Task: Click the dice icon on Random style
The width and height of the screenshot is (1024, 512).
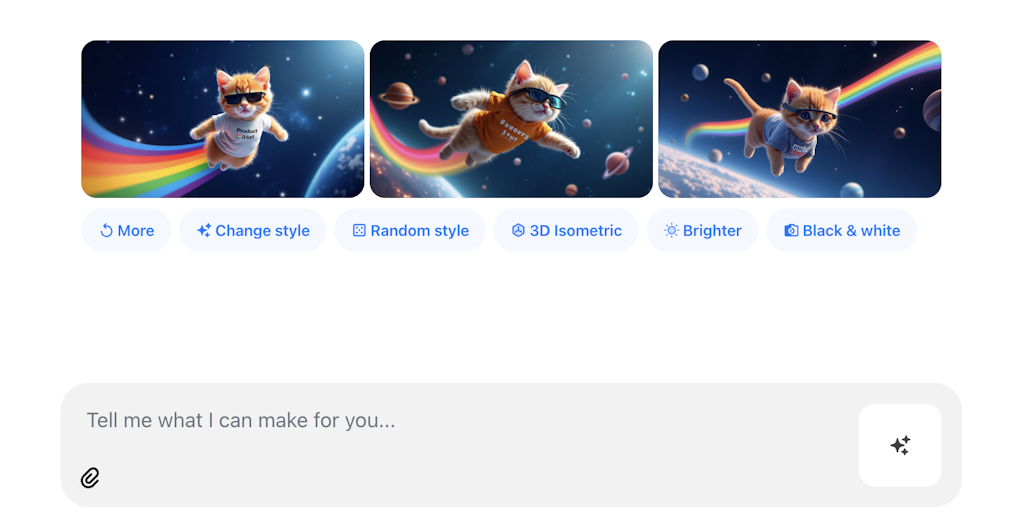Action: point(359,231)
